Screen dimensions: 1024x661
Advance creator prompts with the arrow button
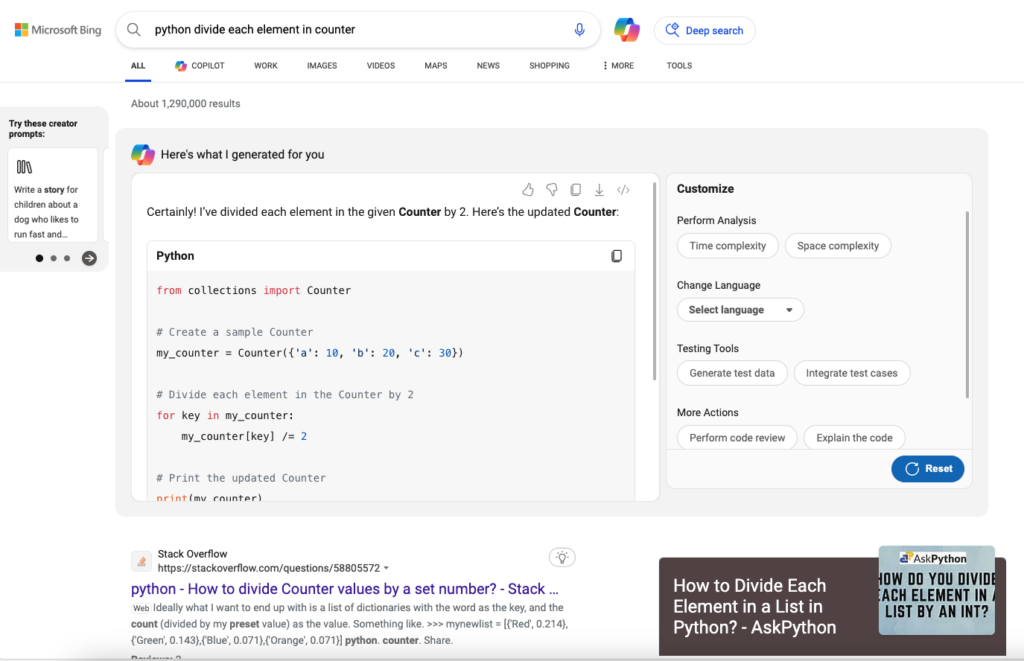89,258
